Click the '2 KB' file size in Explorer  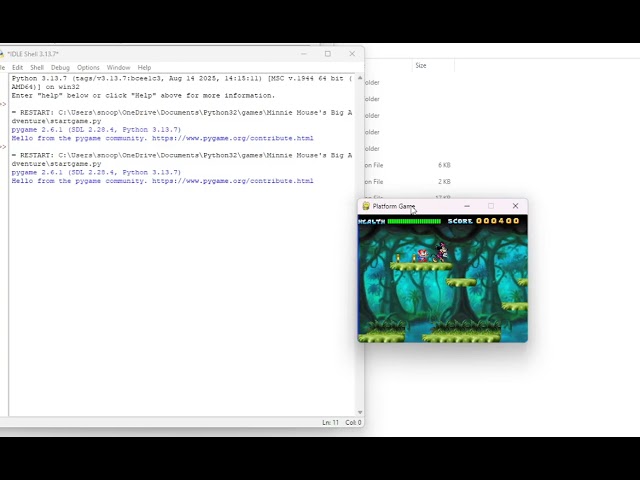click(444, 182)
